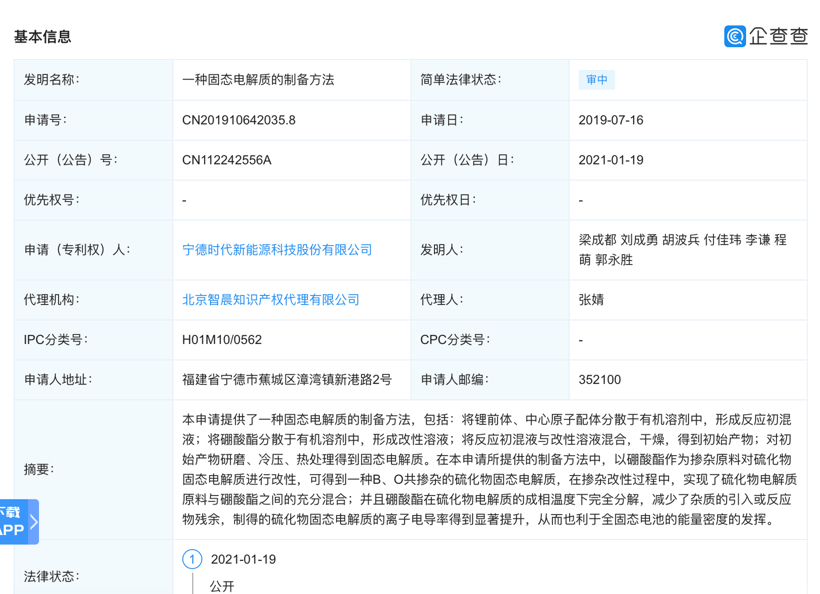Click publication date 2021-01-19 in table
The image size is (820, 594).
click(x=611, y=160)
